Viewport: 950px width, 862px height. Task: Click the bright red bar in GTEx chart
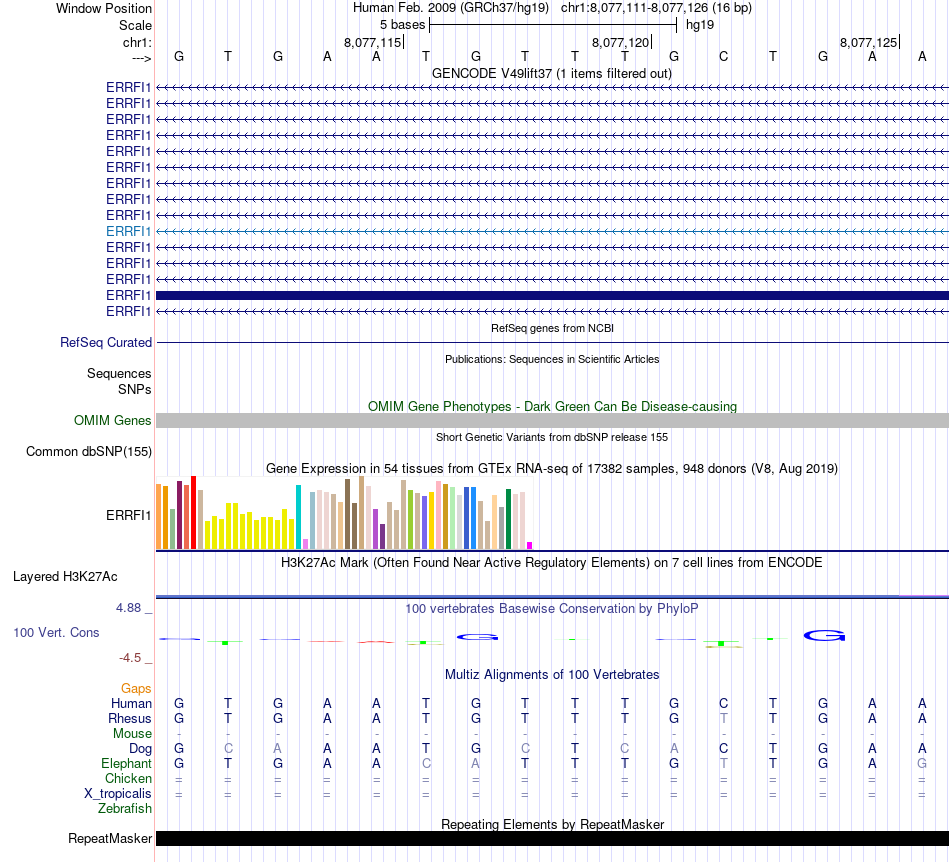pos(193,512)
